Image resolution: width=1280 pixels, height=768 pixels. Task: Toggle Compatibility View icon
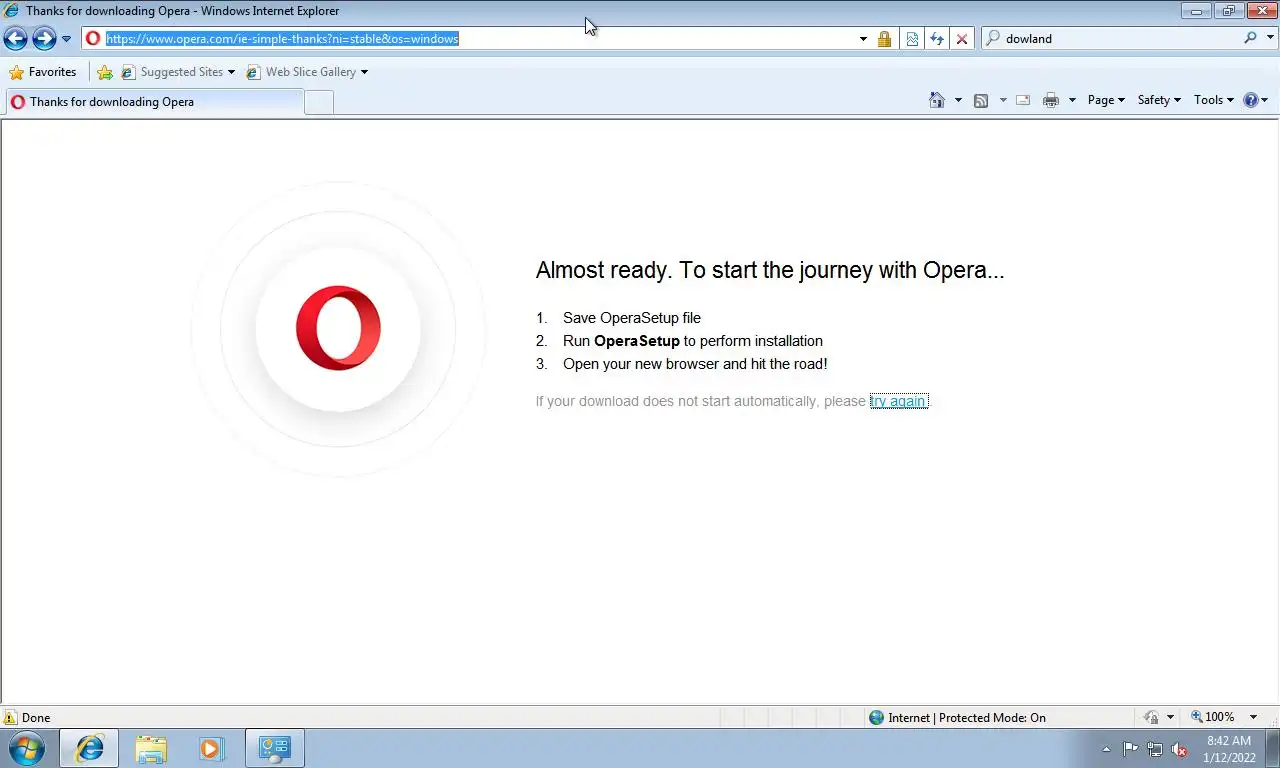(912, 39)
